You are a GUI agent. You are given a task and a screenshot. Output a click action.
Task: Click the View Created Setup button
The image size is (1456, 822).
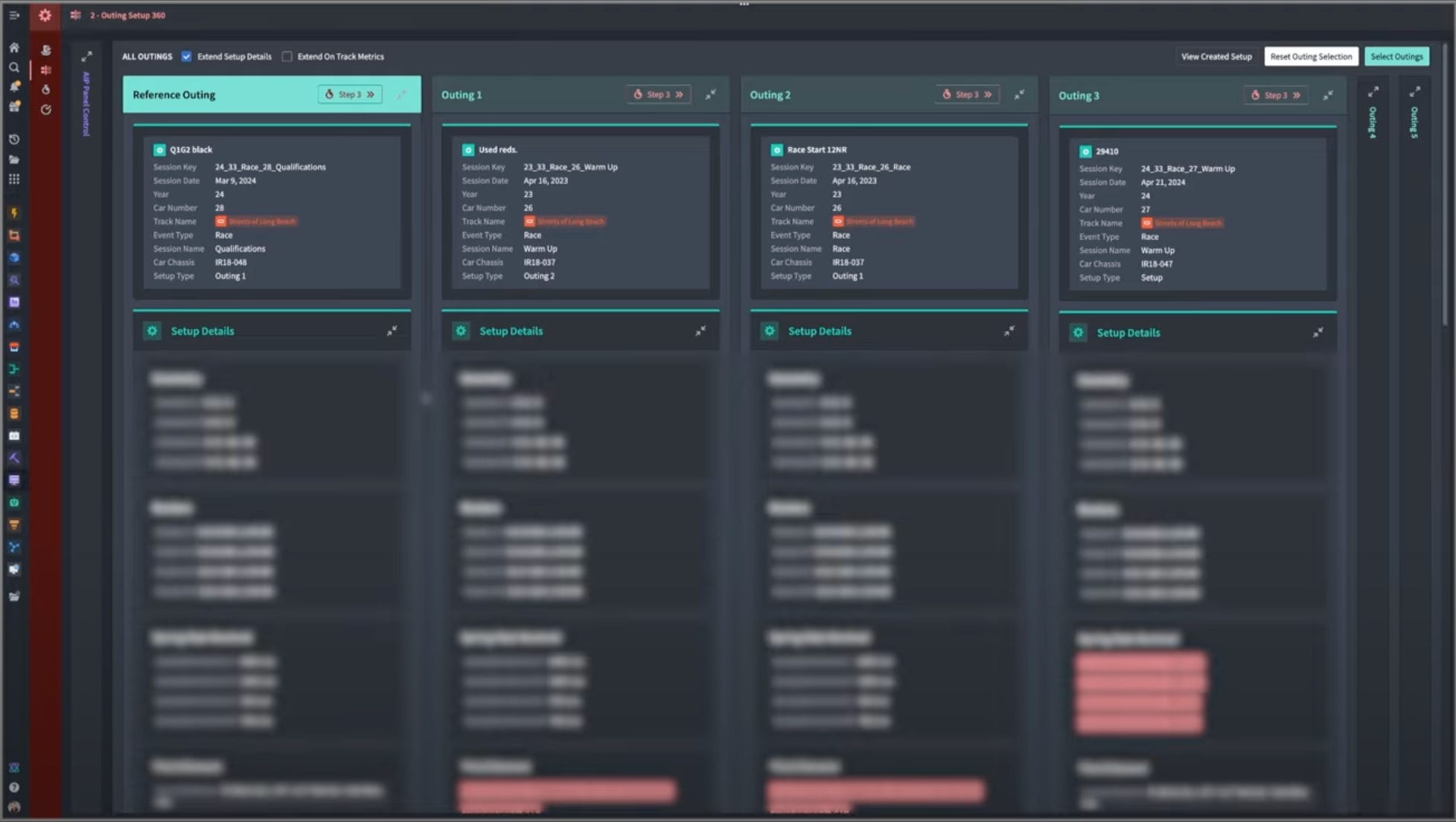[1216, 57]
